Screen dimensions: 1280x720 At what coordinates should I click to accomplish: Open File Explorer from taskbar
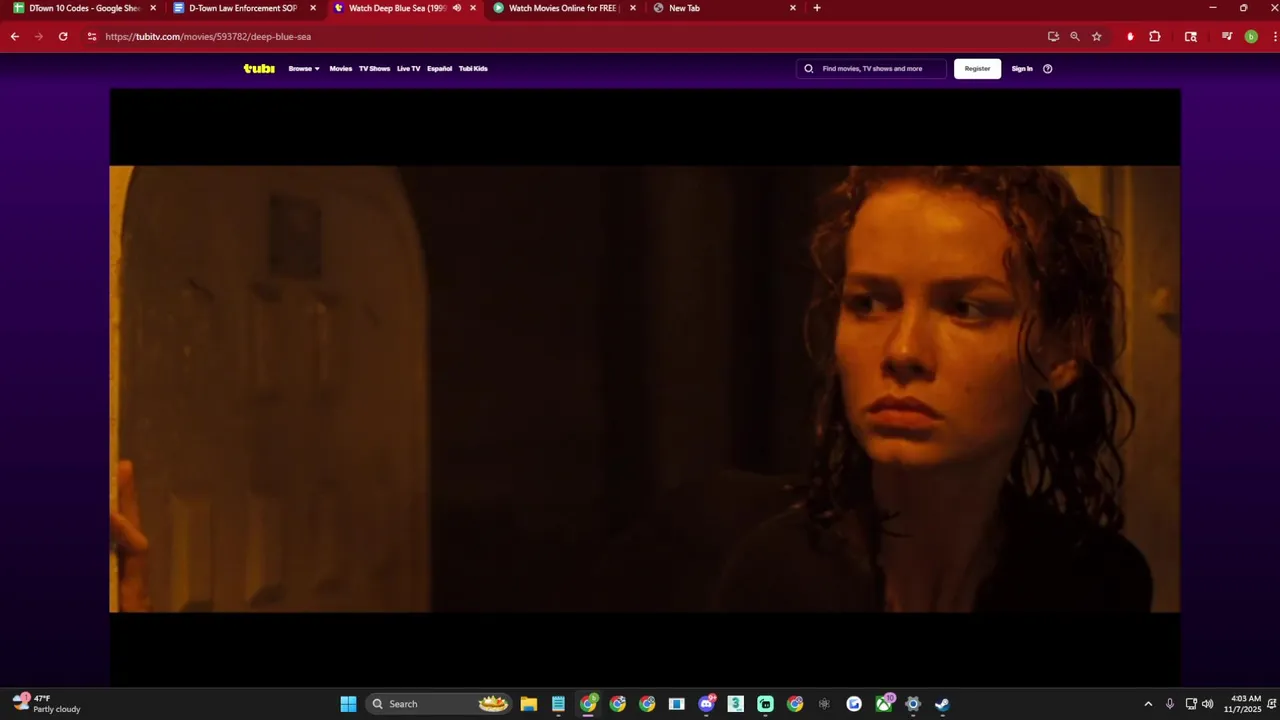(x=529, y=704)
